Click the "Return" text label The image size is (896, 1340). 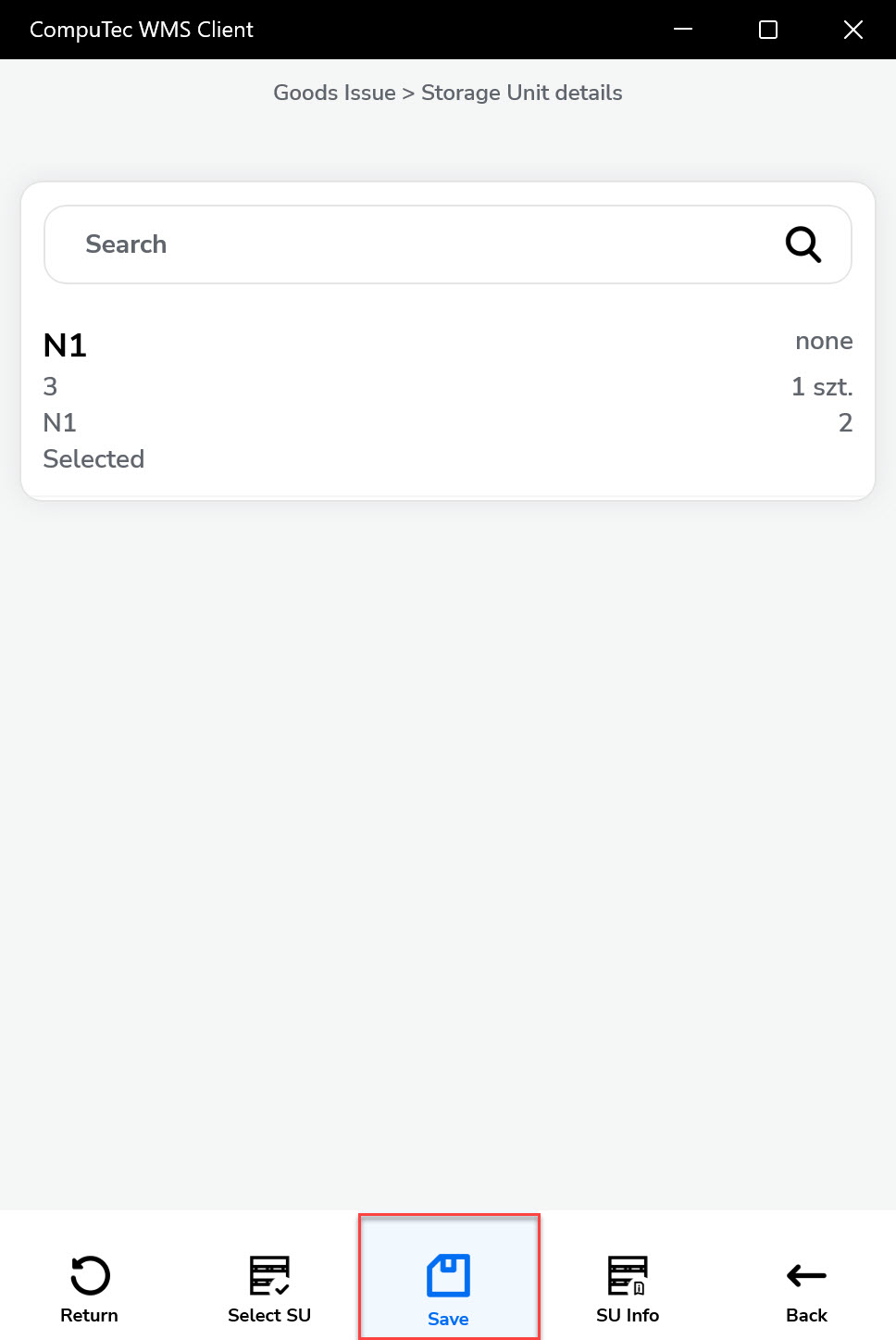(x=89, y=1315)
